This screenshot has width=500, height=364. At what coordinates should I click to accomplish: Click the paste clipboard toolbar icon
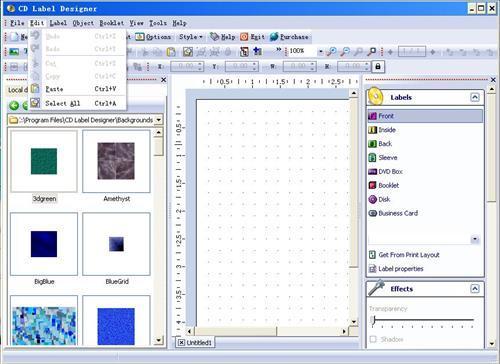pyautogui.click(x=171, y=52)
